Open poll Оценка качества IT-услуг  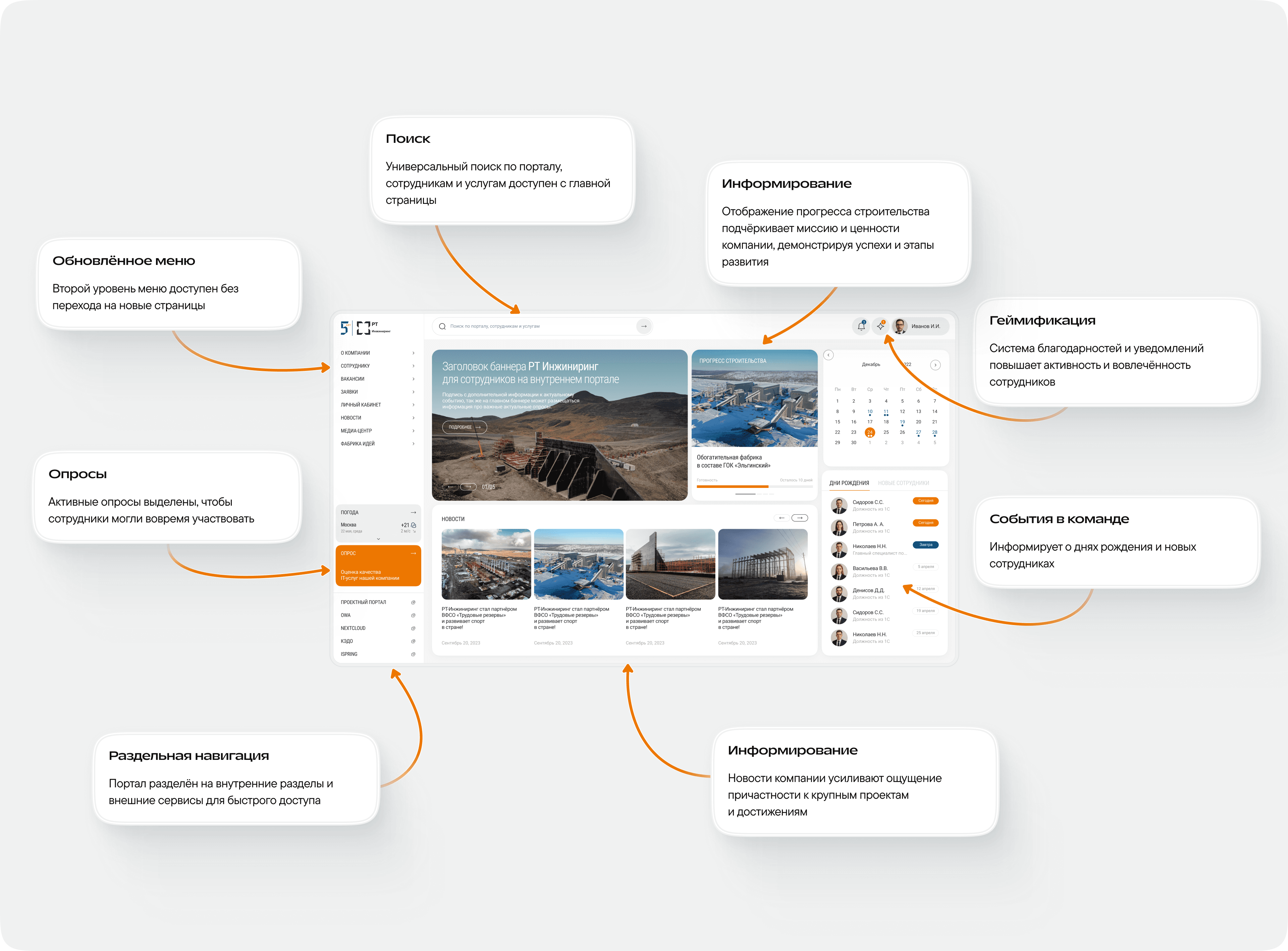click(370, 575)
